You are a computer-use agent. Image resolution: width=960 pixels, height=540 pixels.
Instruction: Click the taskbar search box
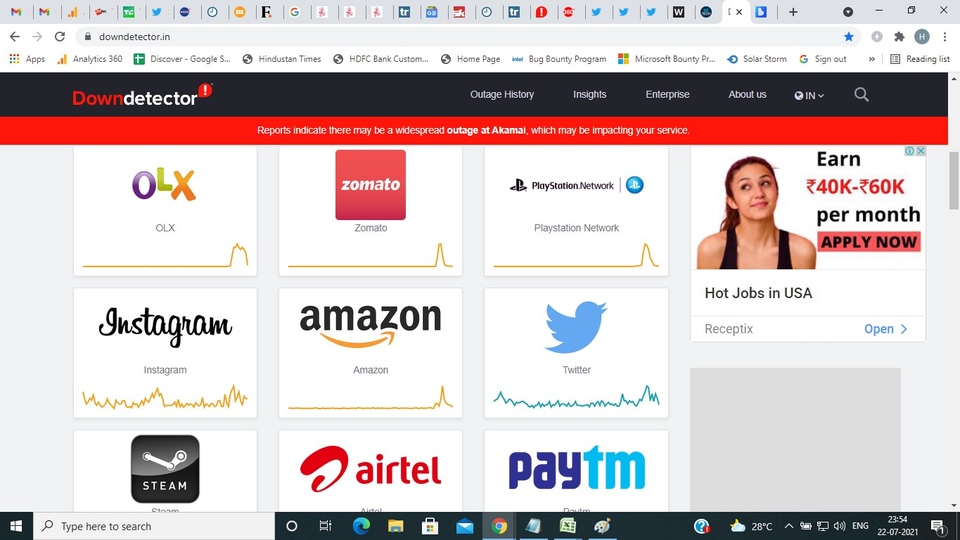[x=154, y=526]
